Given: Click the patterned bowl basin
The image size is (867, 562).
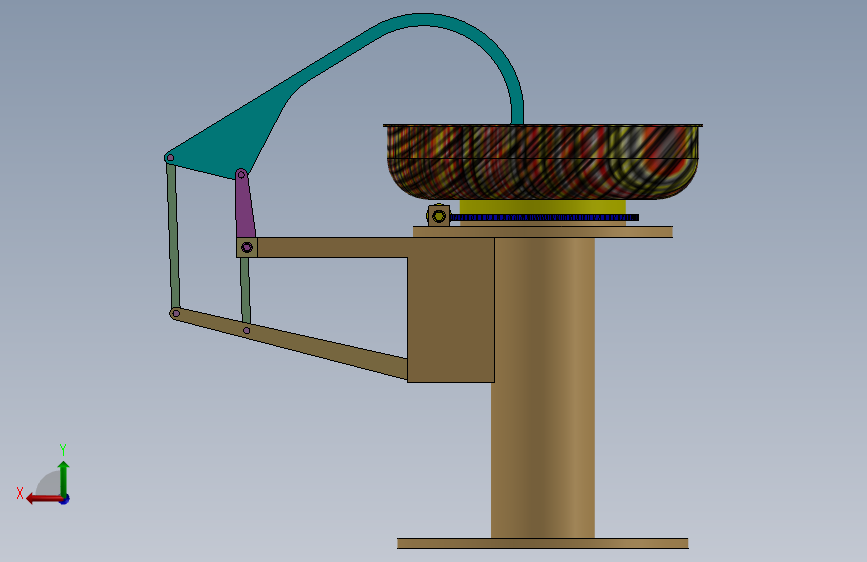Looking at the screenshot, I should click(542, 162).
